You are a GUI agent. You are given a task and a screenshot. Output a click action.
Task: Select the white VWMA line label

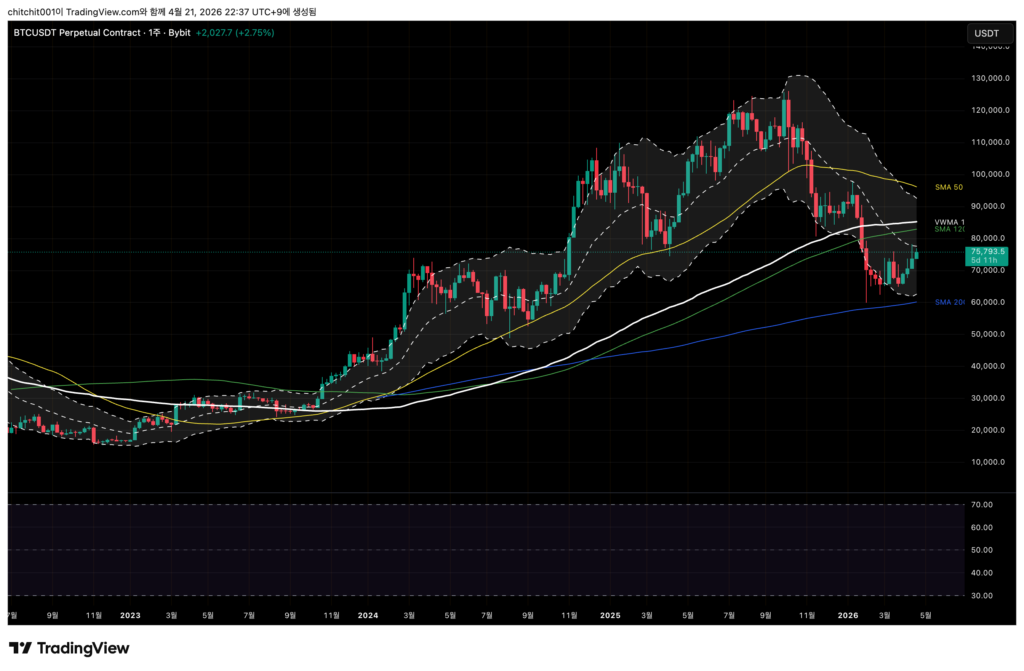[949, 221]
